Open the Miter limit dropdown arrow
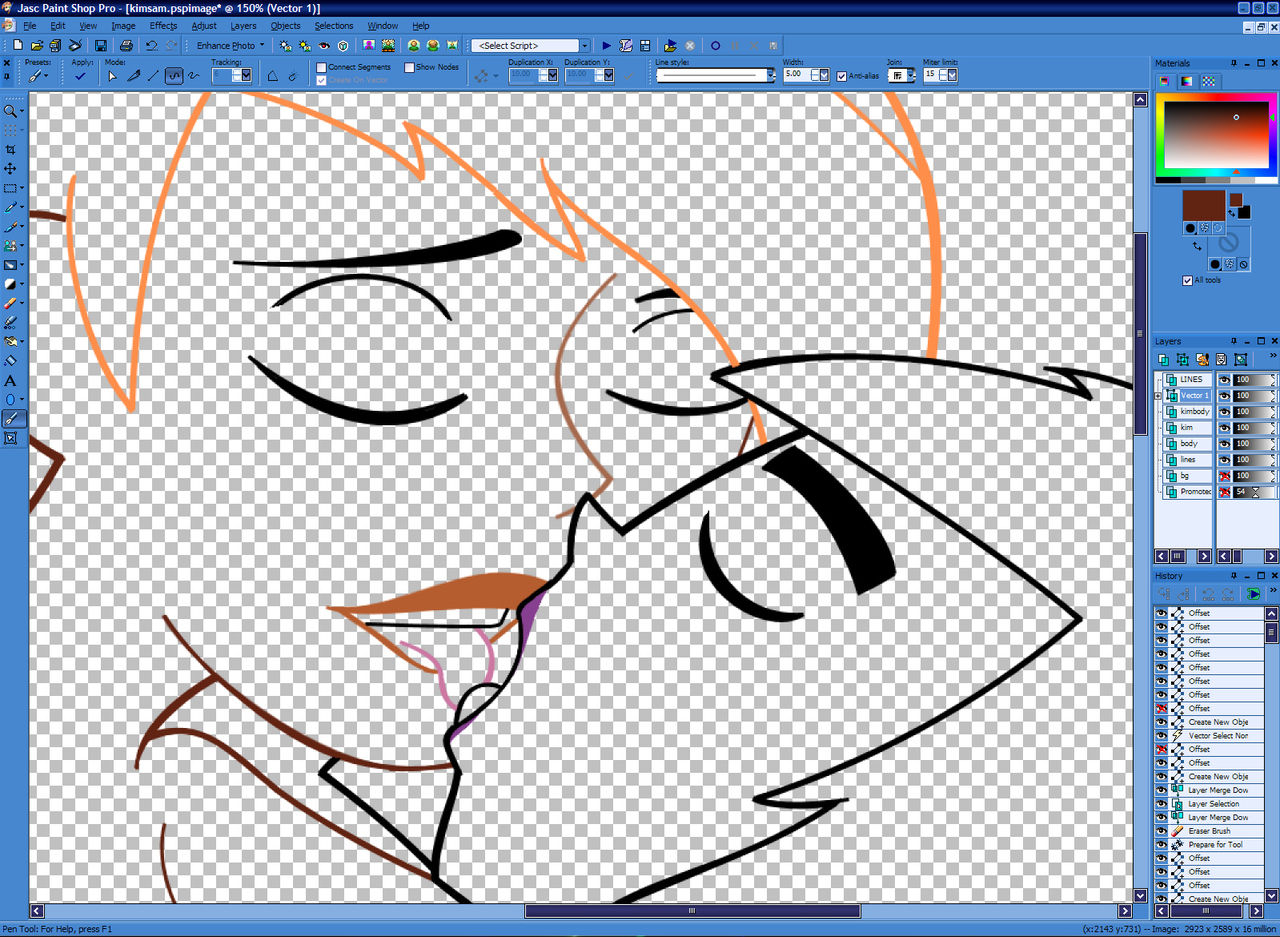This screenshot has height=937, width=1280. tap(950, 76)
